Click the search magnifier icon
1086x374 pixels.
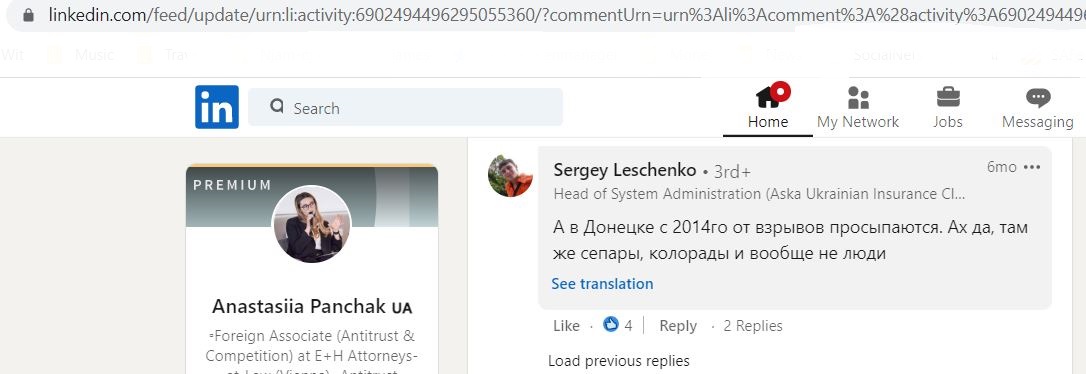[277, 107]
